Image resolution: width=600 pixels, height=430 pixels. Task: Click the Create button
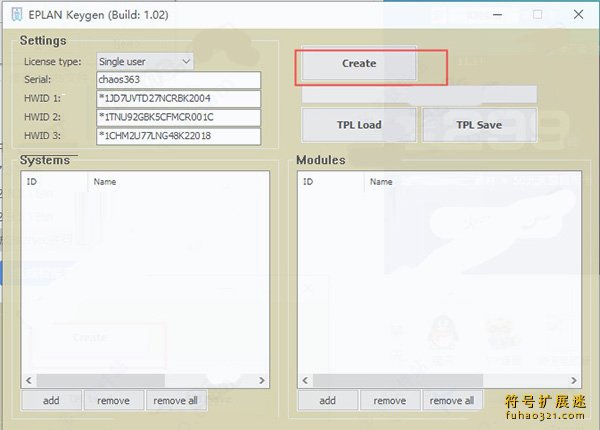click(x=359, y=63)
